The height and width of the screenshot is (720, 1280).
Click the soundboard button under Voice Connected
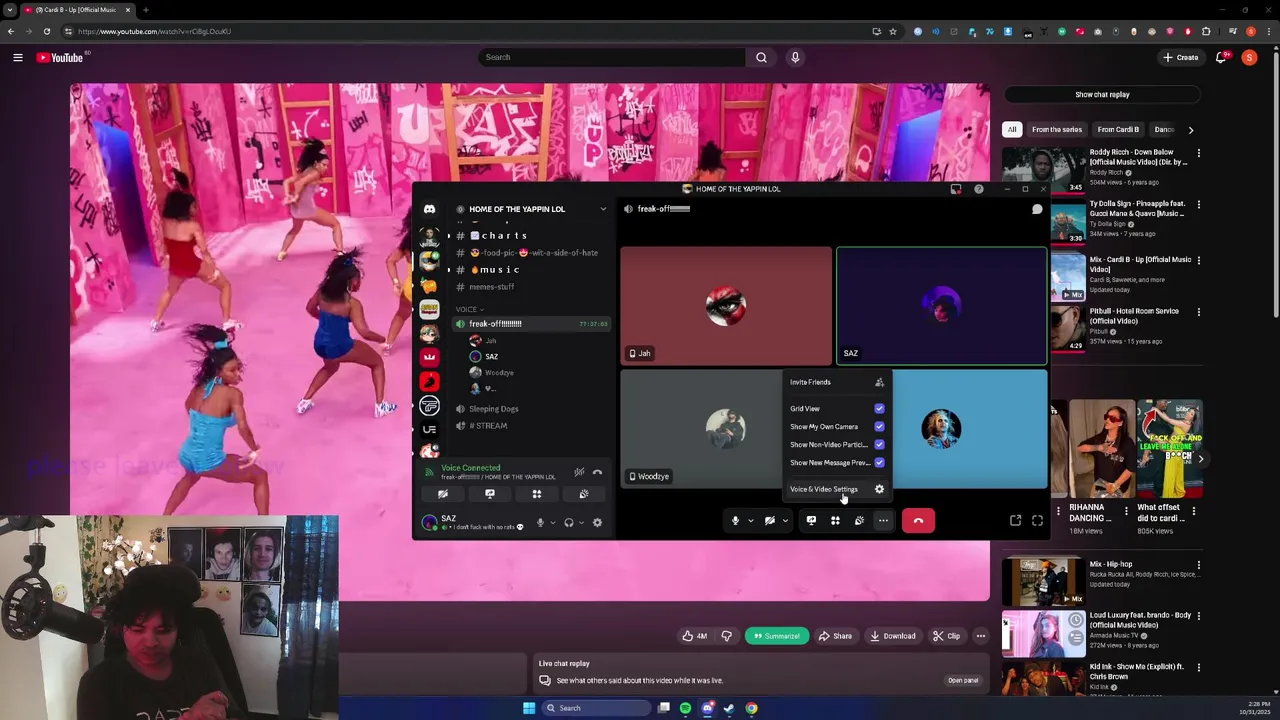point(584,494)
